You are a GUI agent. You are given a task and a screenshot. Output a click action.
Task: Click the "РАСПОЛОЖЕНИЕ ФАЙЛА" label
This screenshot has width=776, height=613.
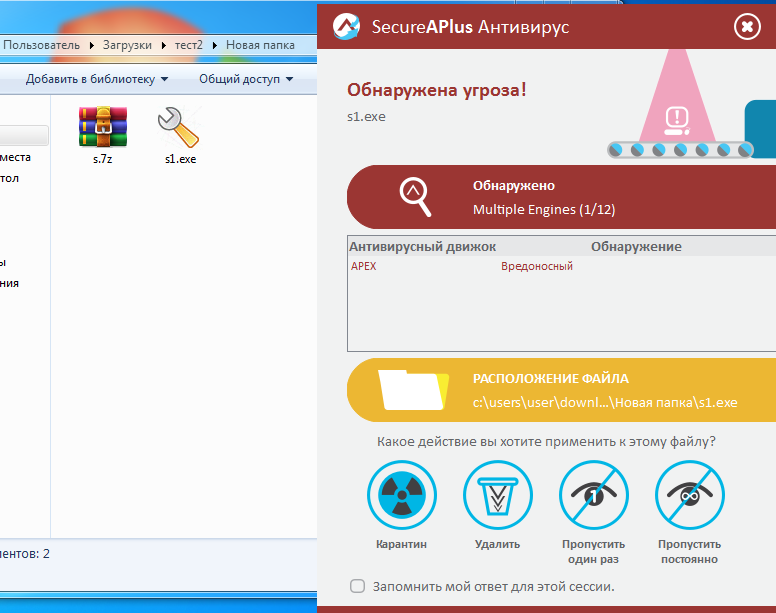pyautogui.click(x=550, y=378)
